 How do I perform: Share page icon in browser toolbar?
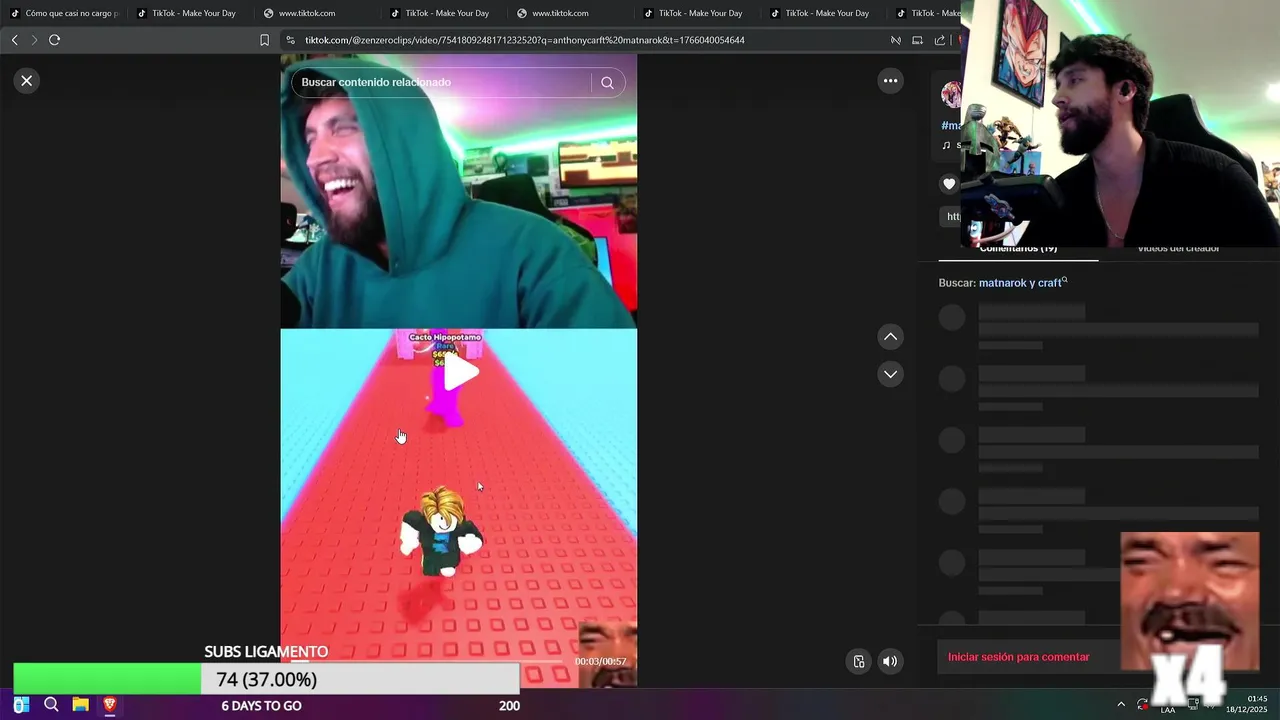click(940, 40)
